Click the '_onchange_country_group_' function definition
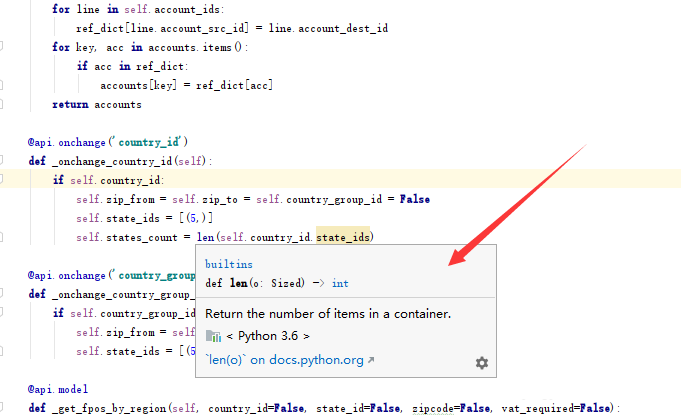 112,294
